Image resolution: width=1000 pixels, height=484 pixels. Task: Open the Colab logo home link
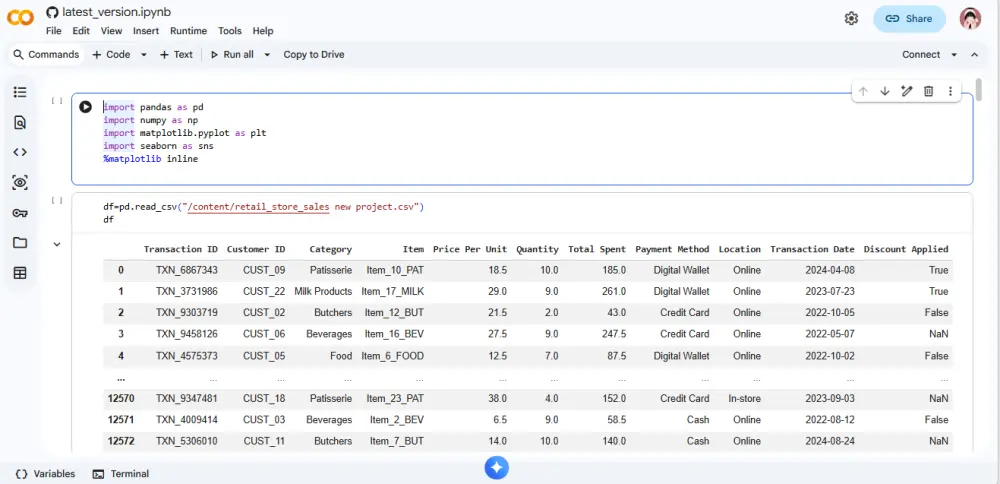20,18
